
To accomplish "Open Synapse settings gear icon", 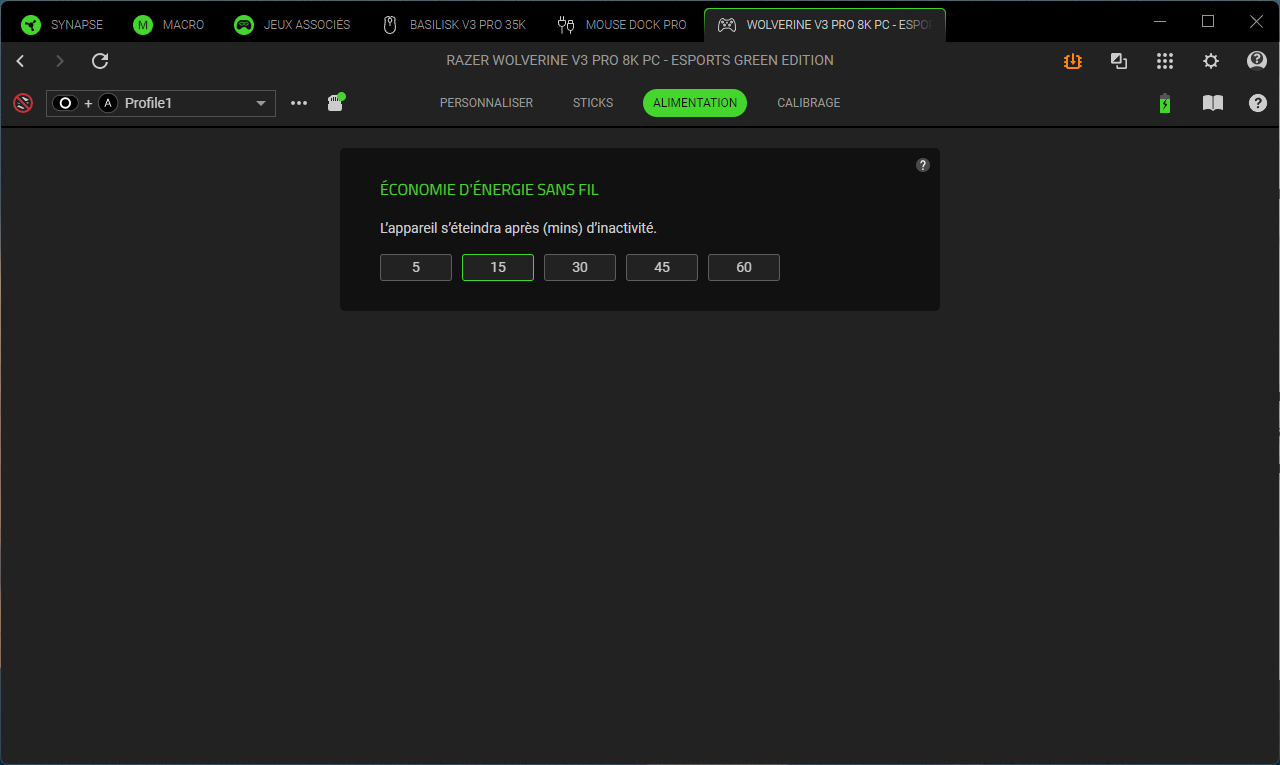I will coord(1211,61).
